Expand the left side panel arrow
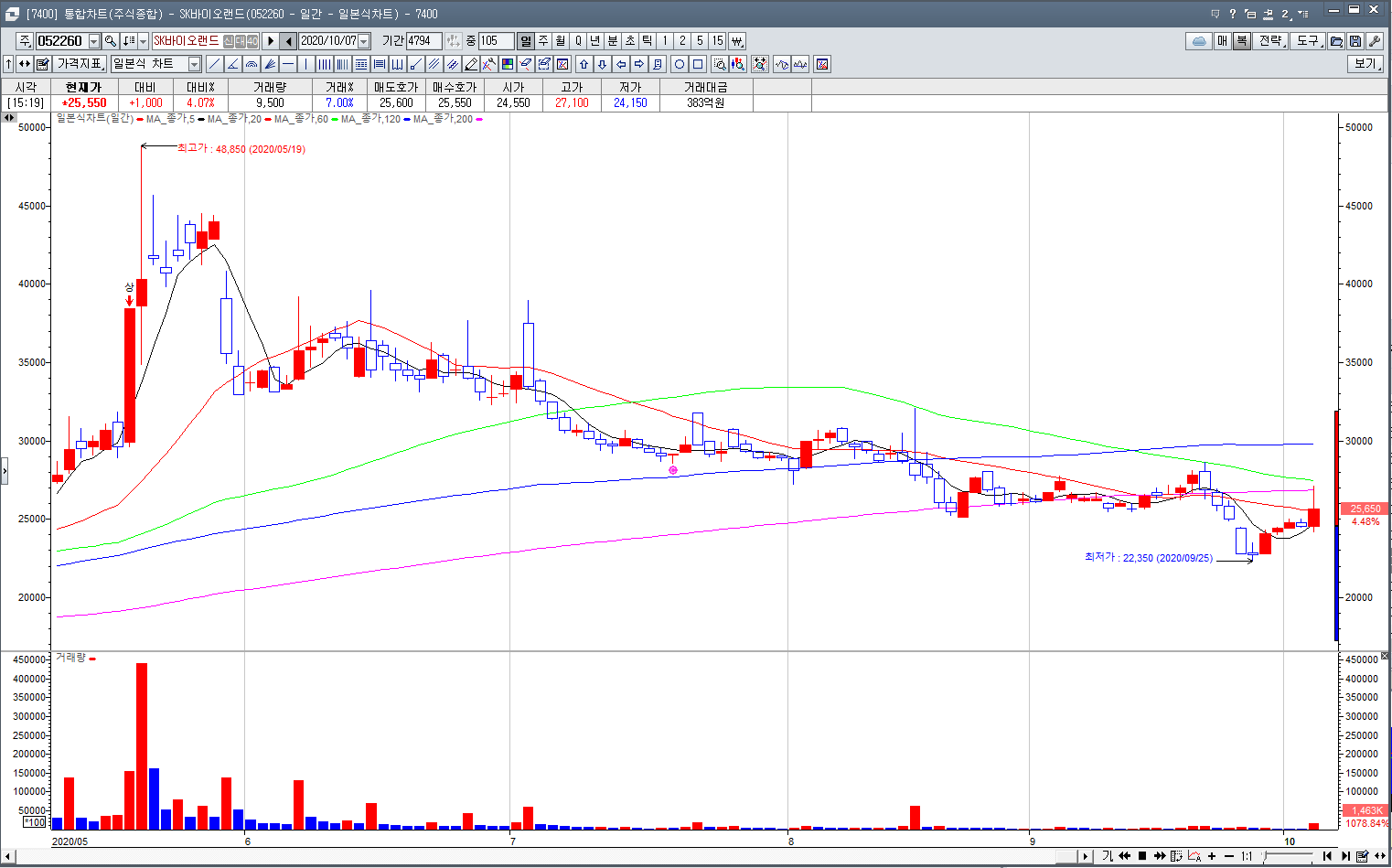 click(4, 472)
